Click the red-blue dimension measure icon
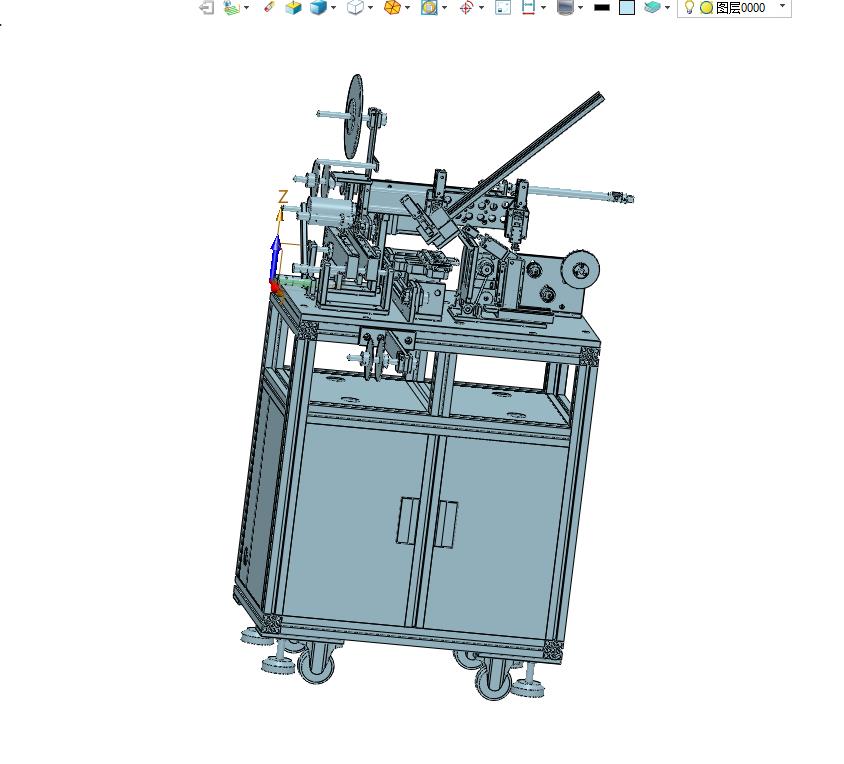The width and height of the screenshot is (844, 764). [529, 8]
